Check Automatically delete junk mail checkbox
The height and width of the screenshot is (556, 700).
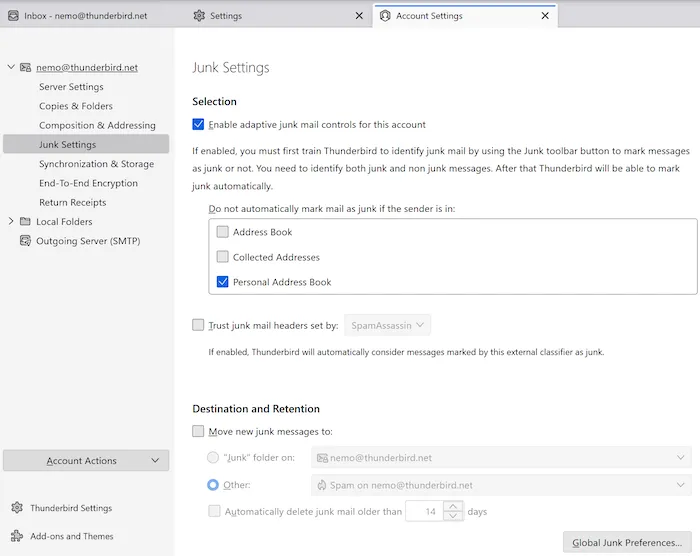pos(214,511)
